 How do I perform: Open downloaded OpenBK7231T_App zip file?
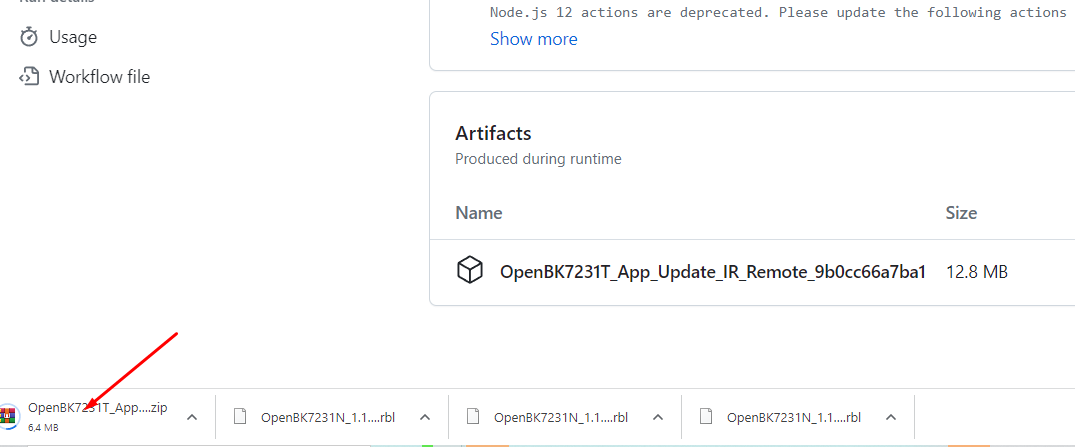tap(97, 408)
